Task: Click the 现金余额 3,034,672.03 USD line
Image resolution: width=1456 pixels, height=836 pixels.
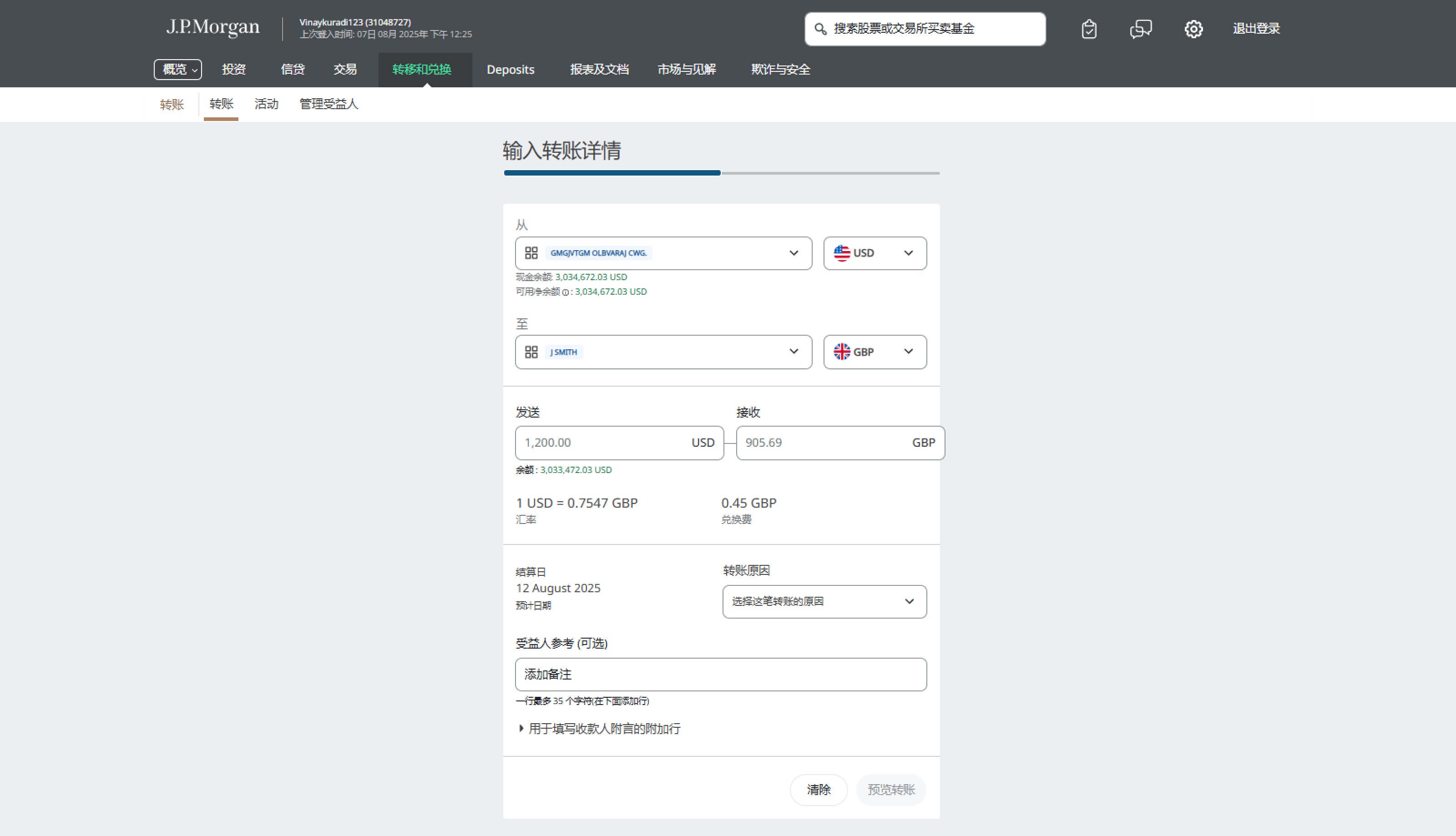Action: click(x=571, y=277)
